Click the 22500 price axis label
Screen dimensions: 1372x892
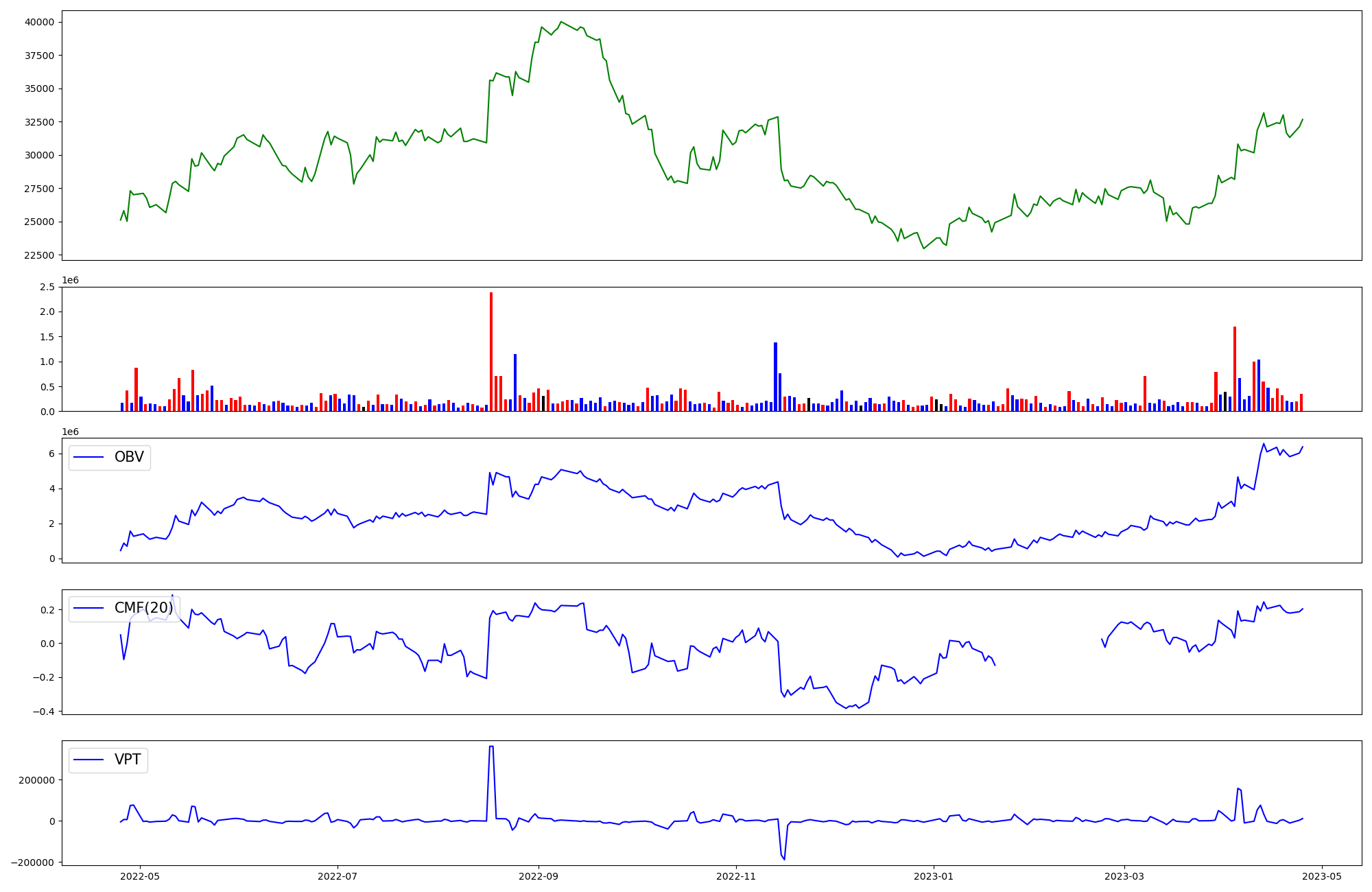pyautogui.click(x=39, y=255)
